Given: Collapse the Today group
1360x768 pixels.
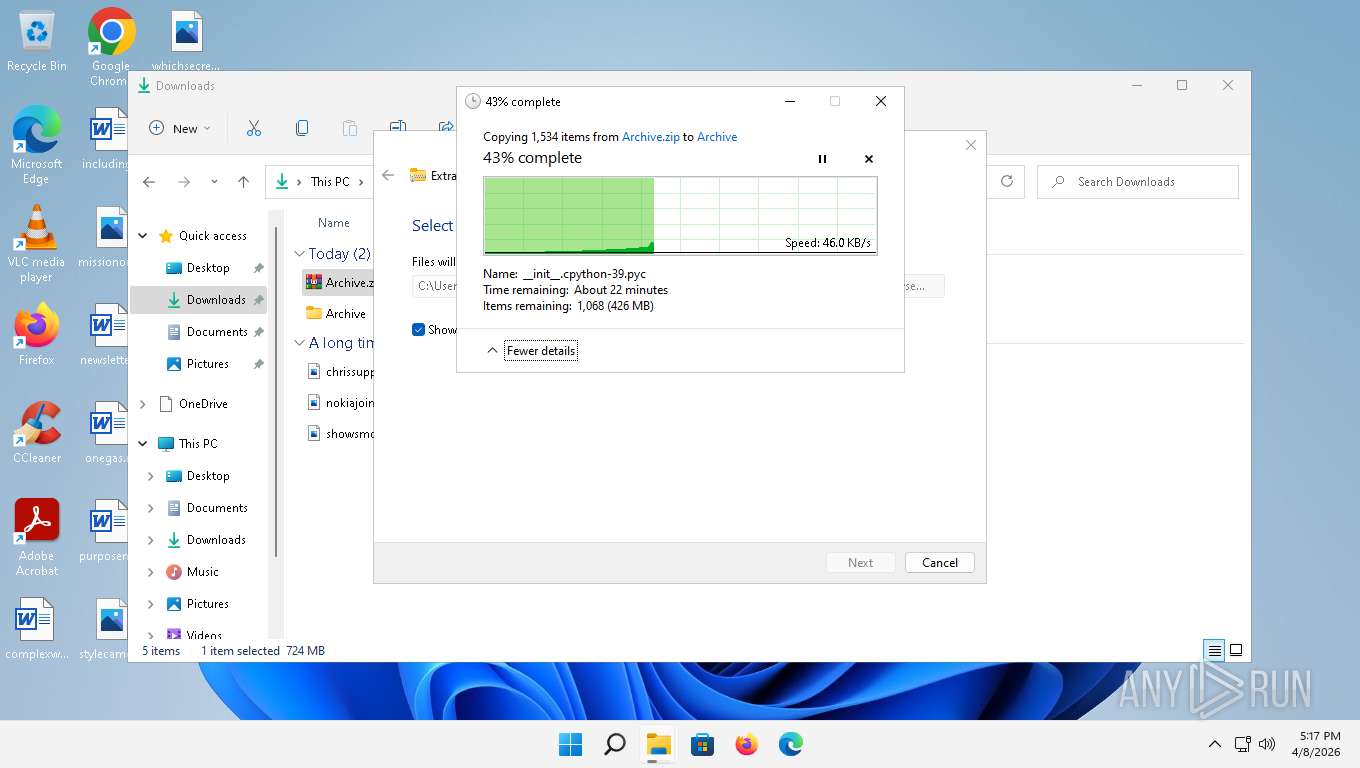Looking at the screenshot, I should [300, 254].
